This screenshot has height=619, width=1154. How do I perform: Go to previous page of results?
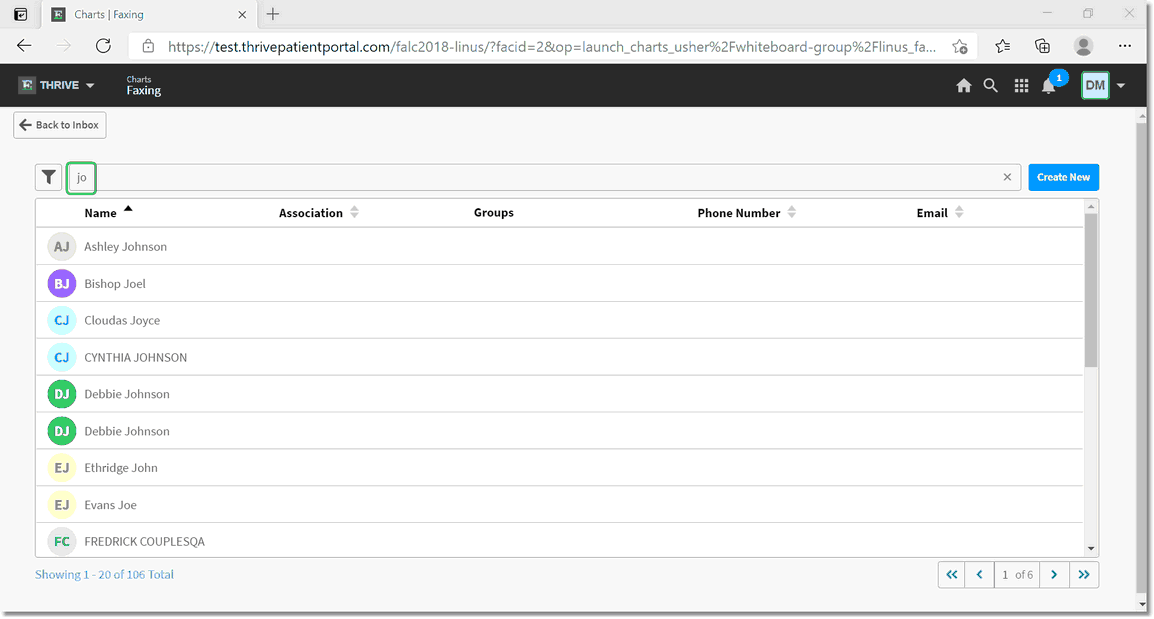(980, 575)
